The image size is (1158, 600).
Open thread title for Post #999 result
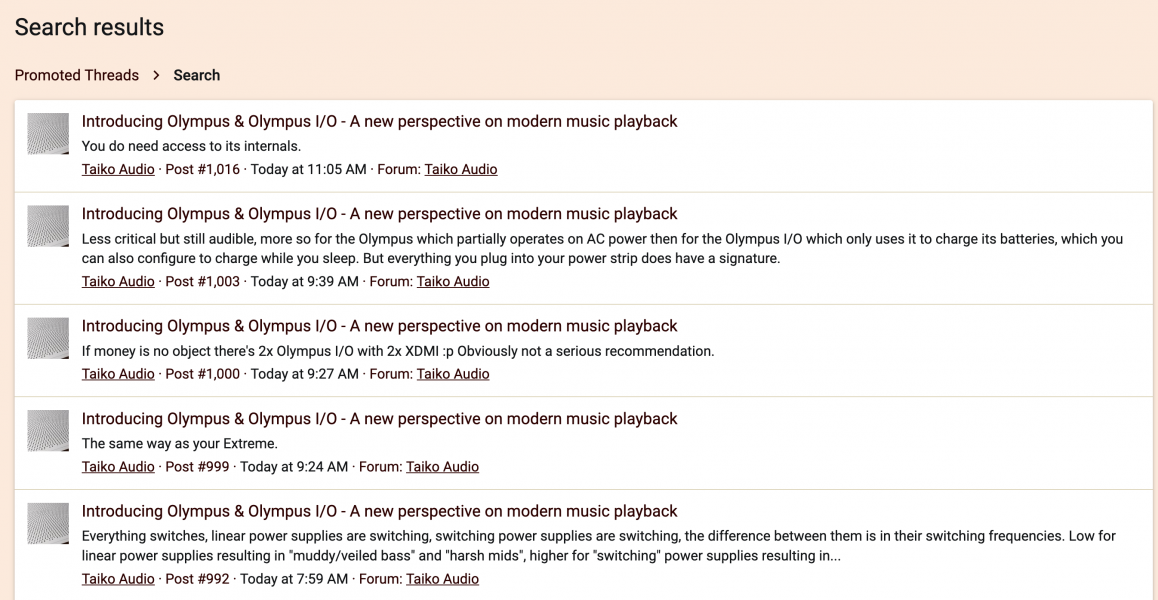pyautogui.click(x=379, y=418)
